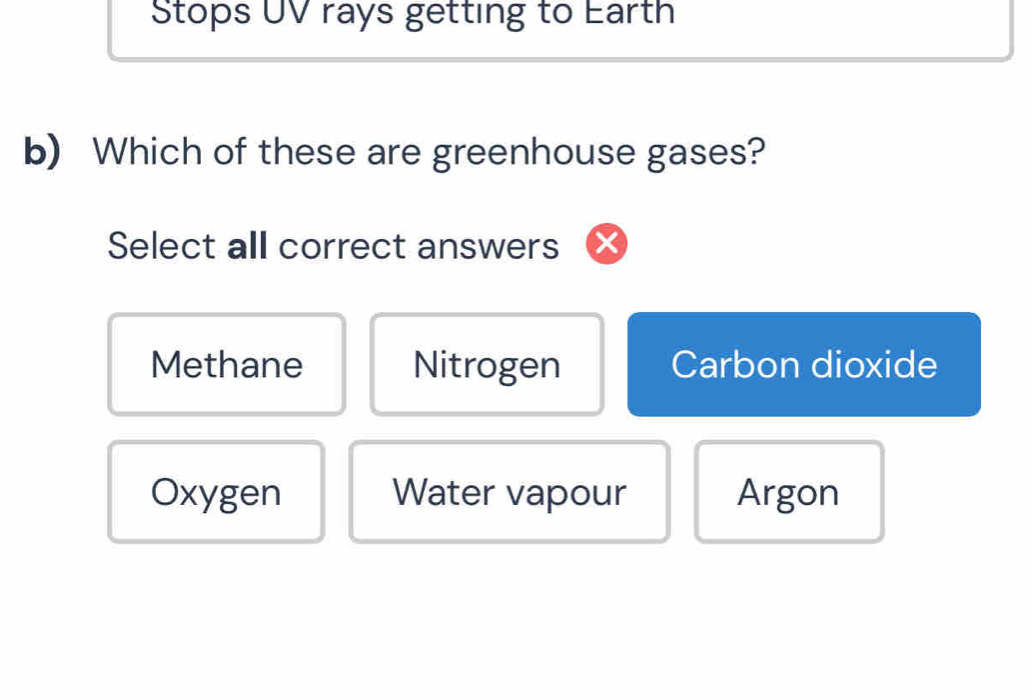Viewport: 1032px width, 700px height.
Task: Choose Oxygen as an answer
Action: click(x=216, y=492)
